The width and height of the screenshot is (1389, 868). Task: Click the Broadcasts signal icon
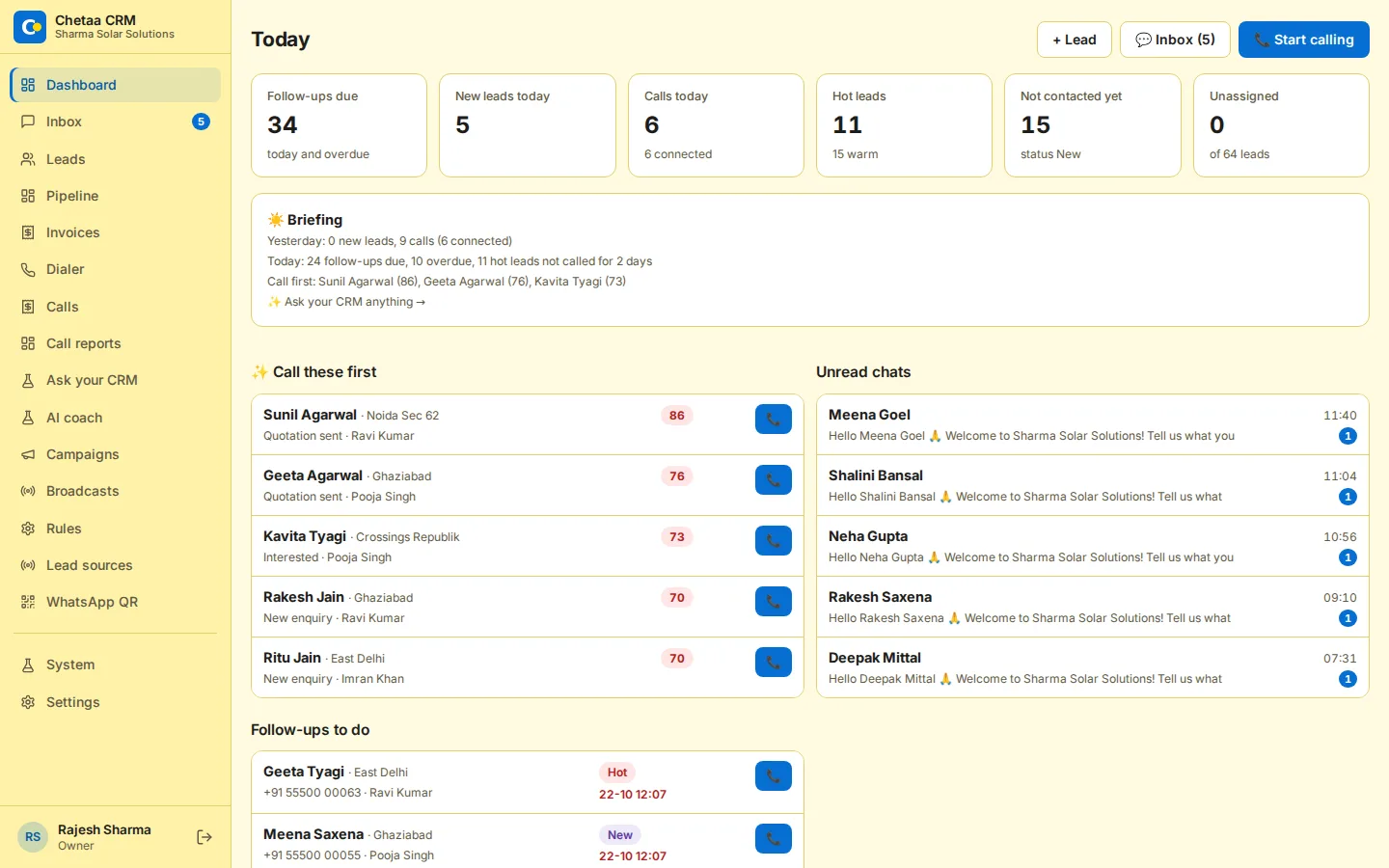(28, 491)
